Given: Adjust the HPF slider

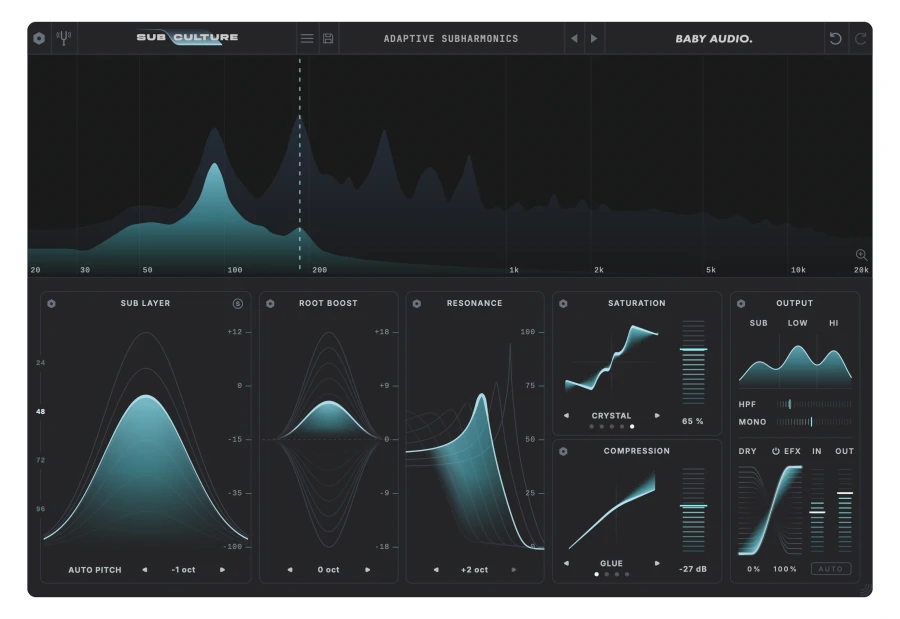Looking at the screenshot, I should click(x=814, y=404).
